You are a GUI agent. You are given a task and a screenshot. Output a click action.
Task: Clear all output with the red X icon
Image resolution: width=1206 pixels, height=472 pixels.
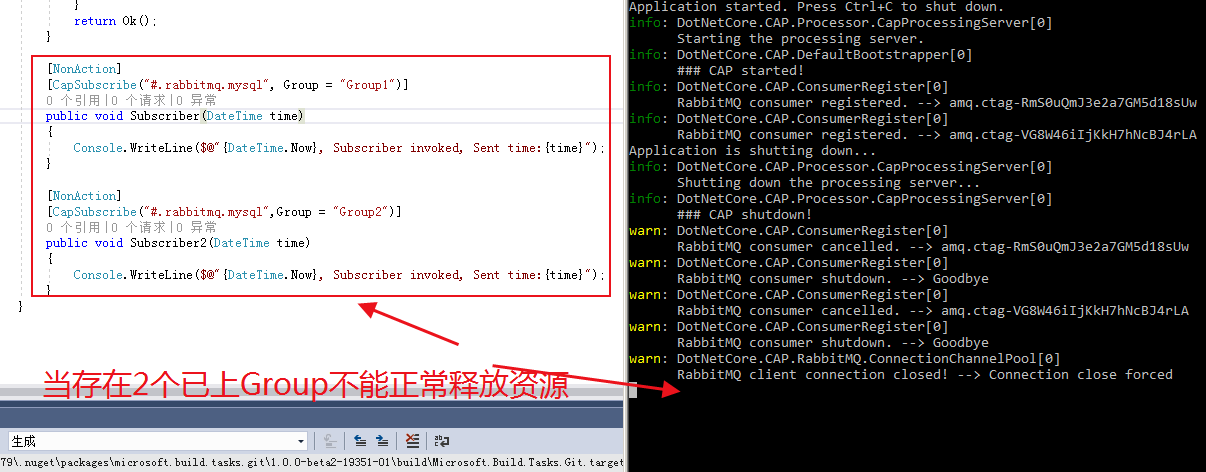[411, 441]
